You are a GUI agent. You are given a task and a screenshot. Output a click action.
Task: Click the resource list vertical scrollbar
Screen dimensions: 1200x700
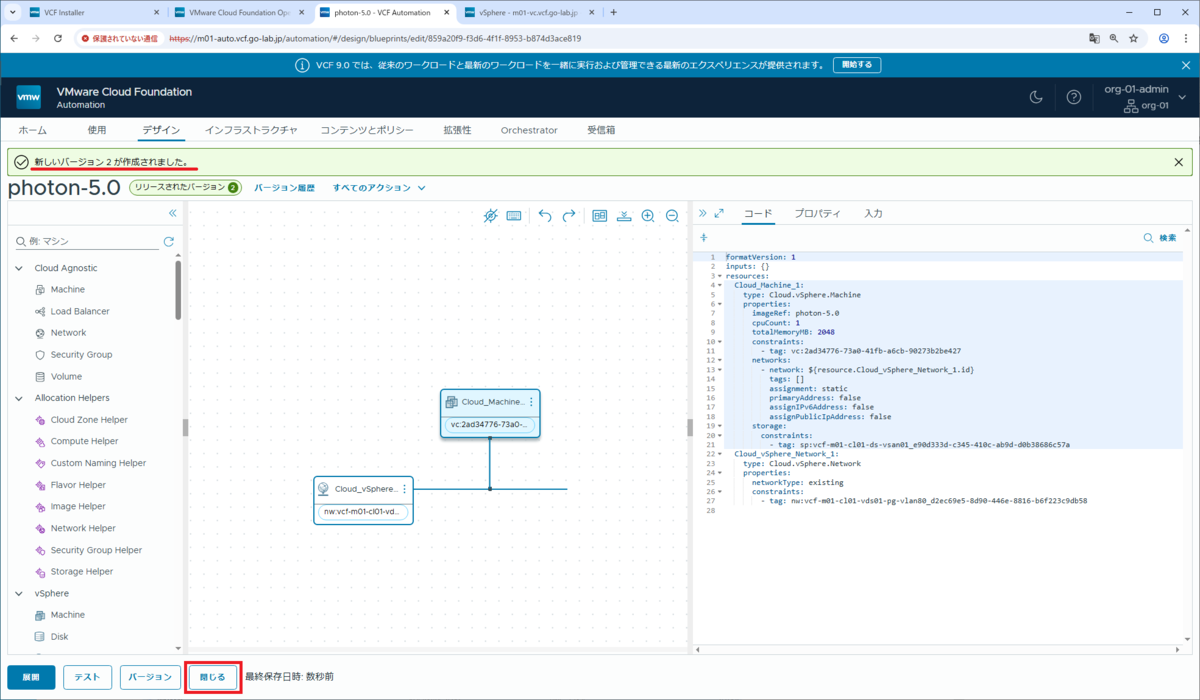pos(179,290)
